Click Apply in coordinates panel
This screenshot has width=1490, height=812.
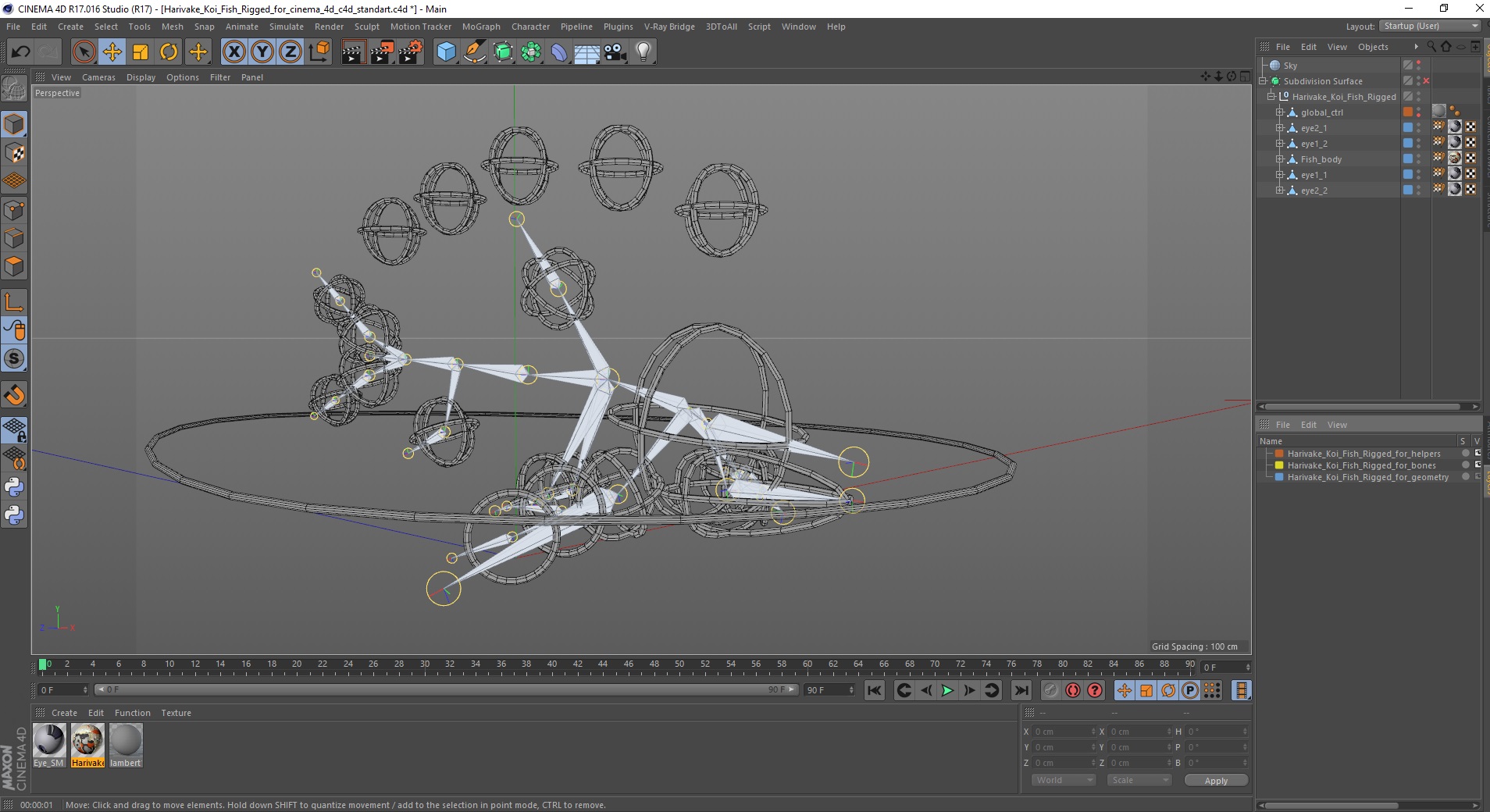[1216, 781]
